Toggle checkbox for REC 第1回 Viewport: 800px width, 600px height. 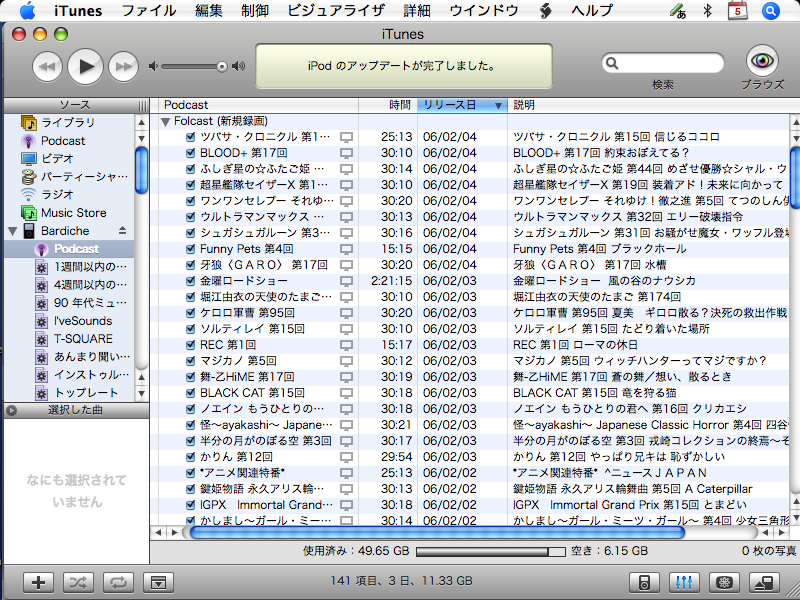(x=190, y=345)
